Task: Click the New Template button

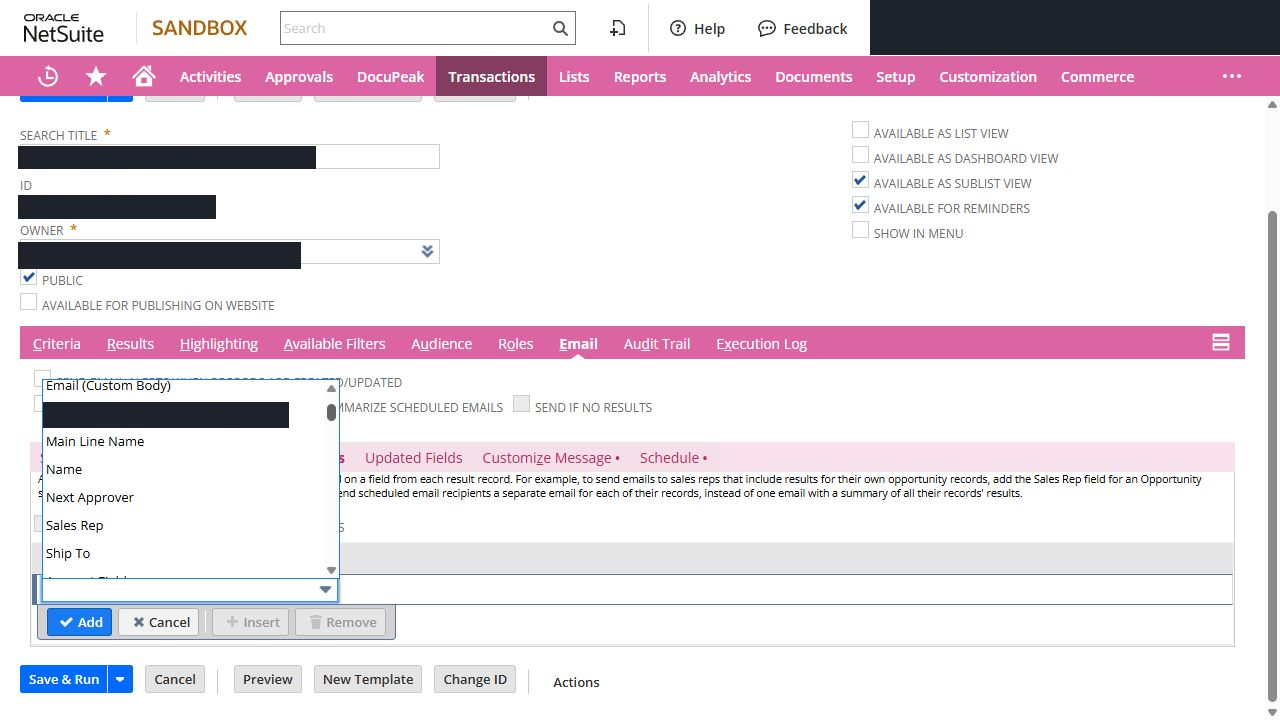Action: [368, 679]
